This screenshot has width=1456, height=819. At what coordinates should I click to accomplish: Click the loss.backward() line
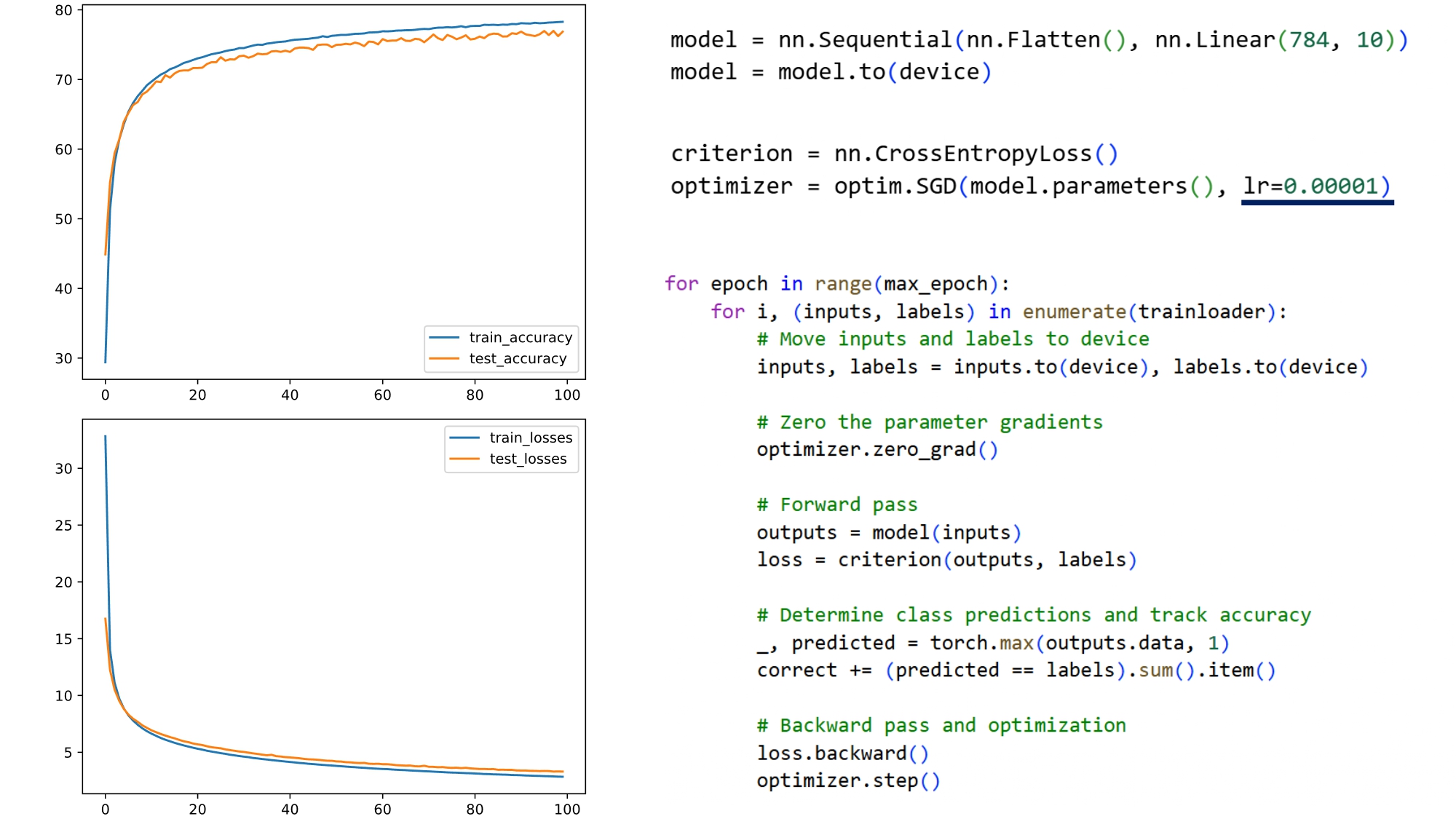pyautogui.click(x=842, y=753)
